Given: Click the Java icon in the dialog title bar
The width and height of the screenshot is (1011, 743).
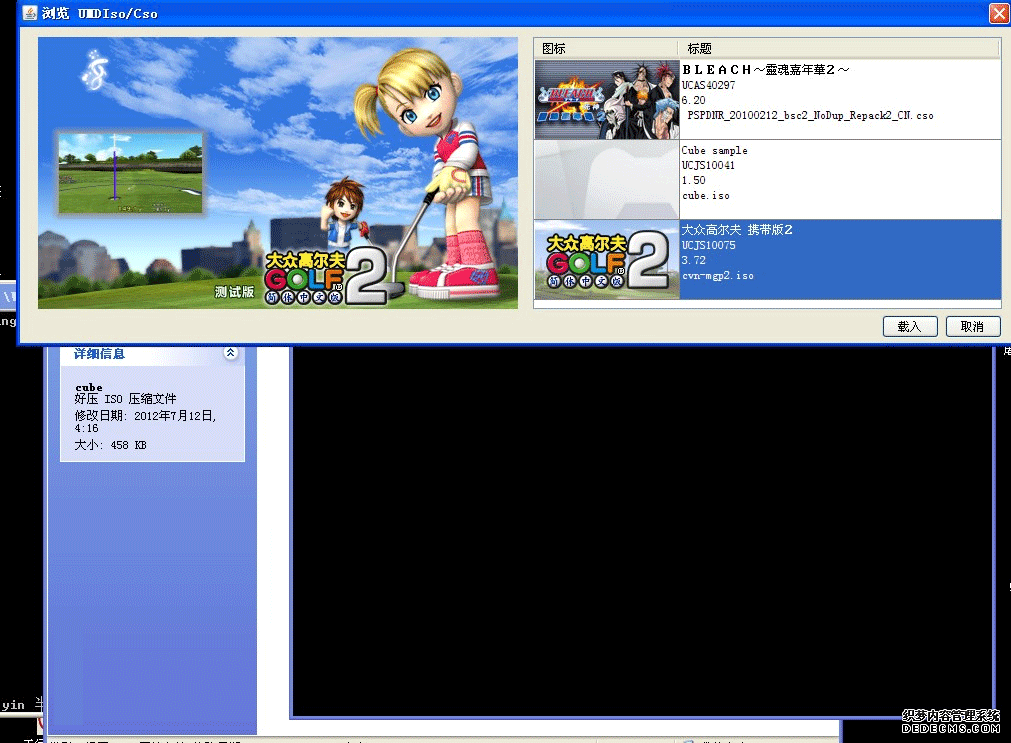Looking at the screenshot, I should pos(29,13).
